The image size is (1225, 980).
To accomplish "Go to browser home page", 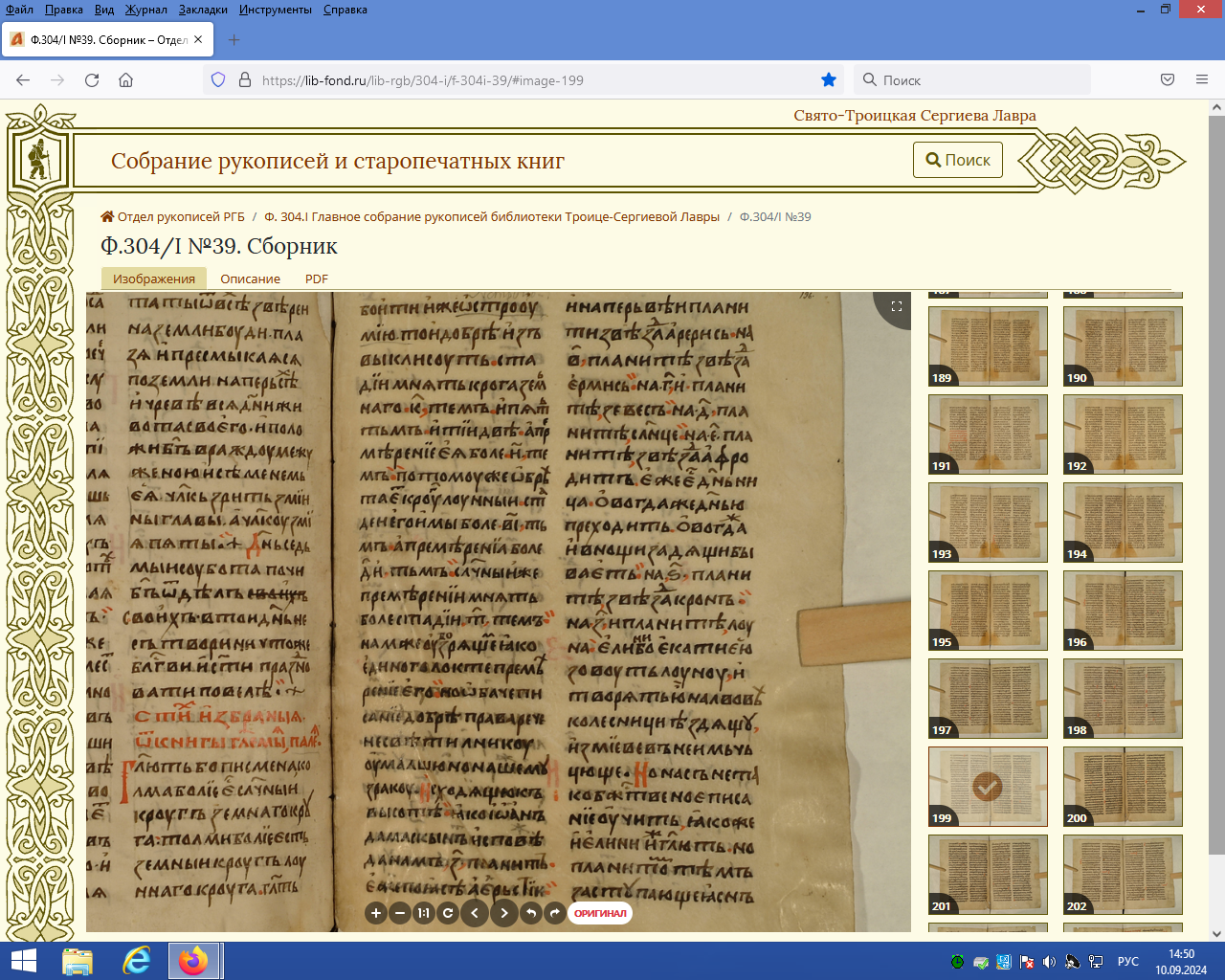I will pos(125,80).
